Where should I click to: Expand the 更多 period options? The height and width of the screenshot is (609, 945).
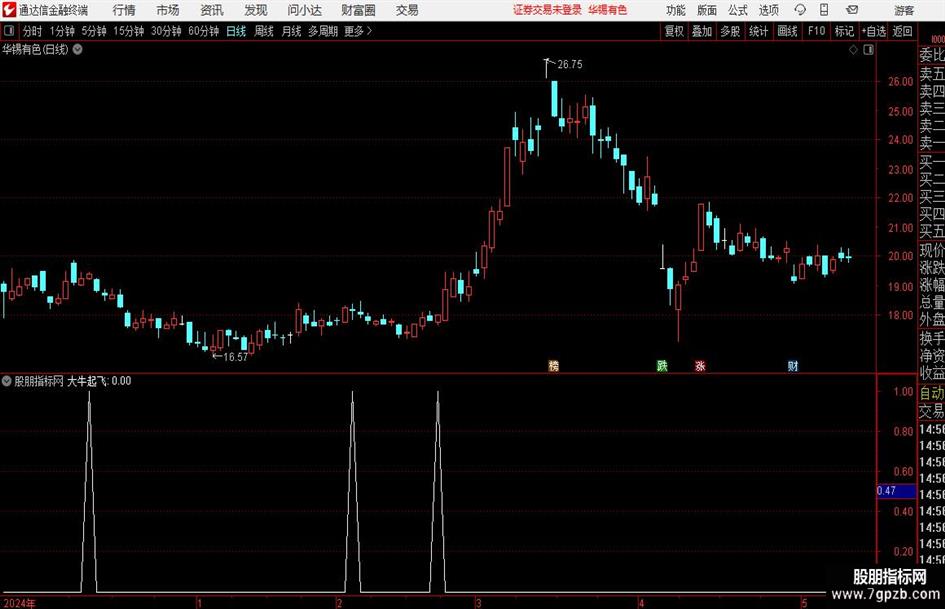click(358, 31)
